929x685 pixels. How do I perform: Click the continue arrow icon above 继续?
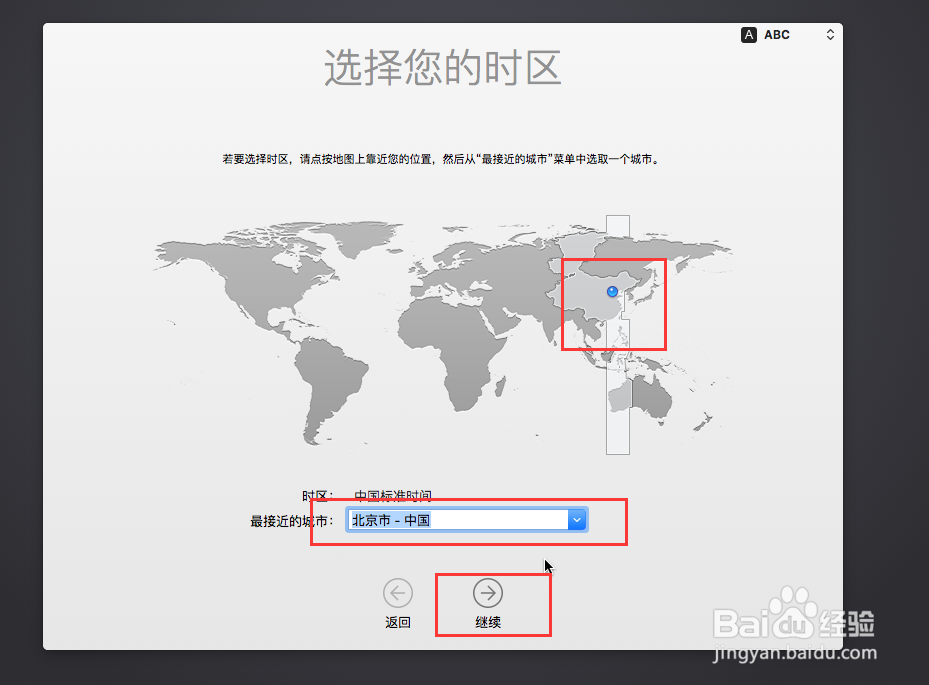point(488,592)
